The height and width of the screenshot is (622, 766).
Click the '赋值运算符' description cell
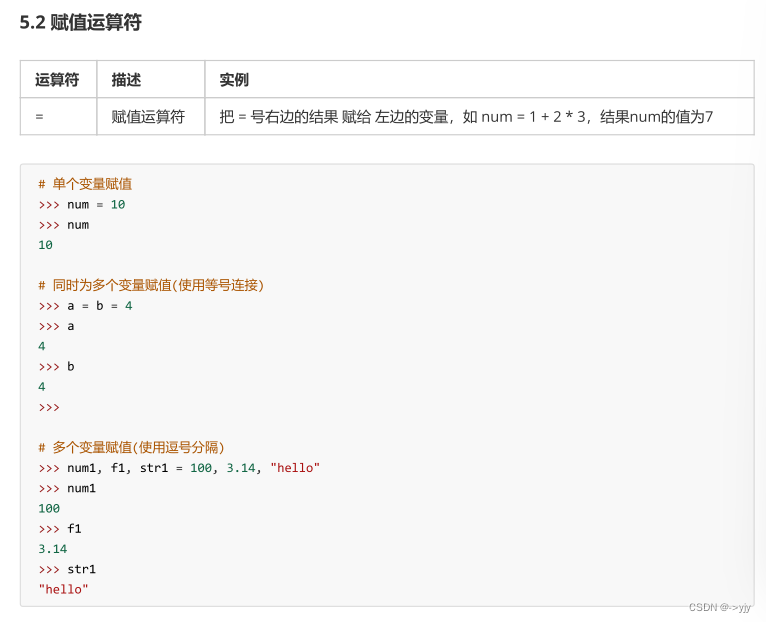(x=150, y=117)
